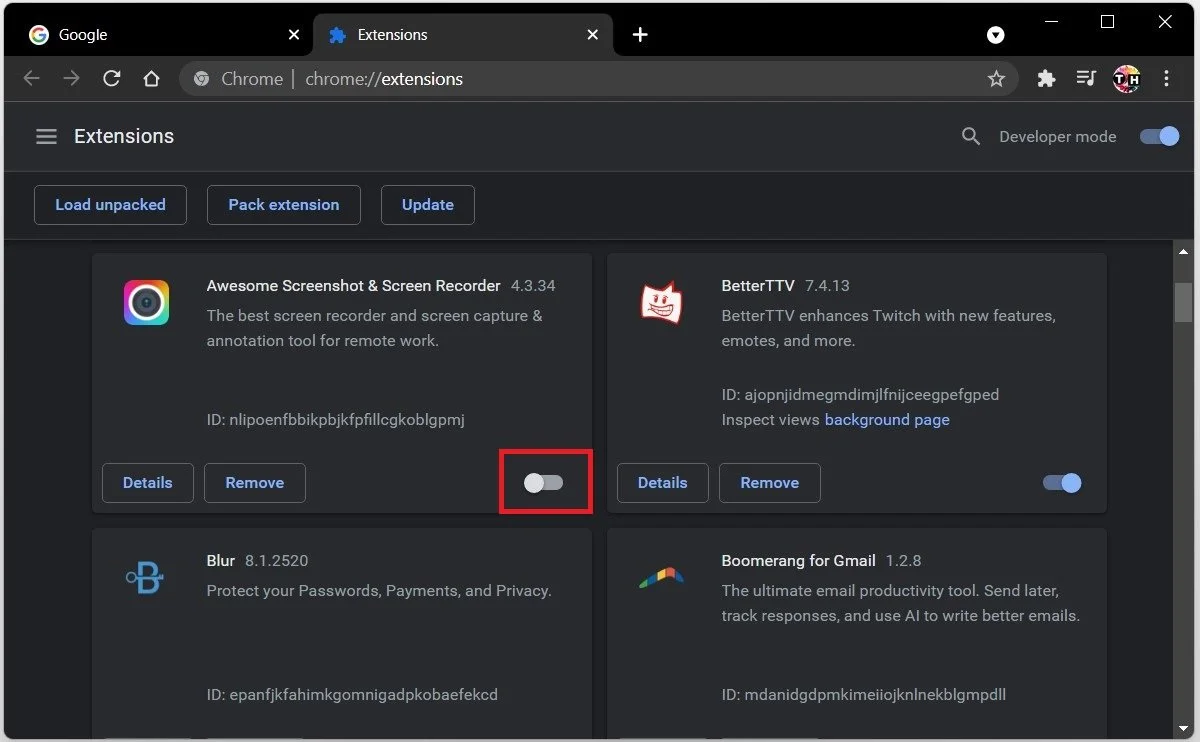Click the BetterTTV ID text
Image resolution: width=1200 pixels, height=742 pixels.
[x=860, y=395]
